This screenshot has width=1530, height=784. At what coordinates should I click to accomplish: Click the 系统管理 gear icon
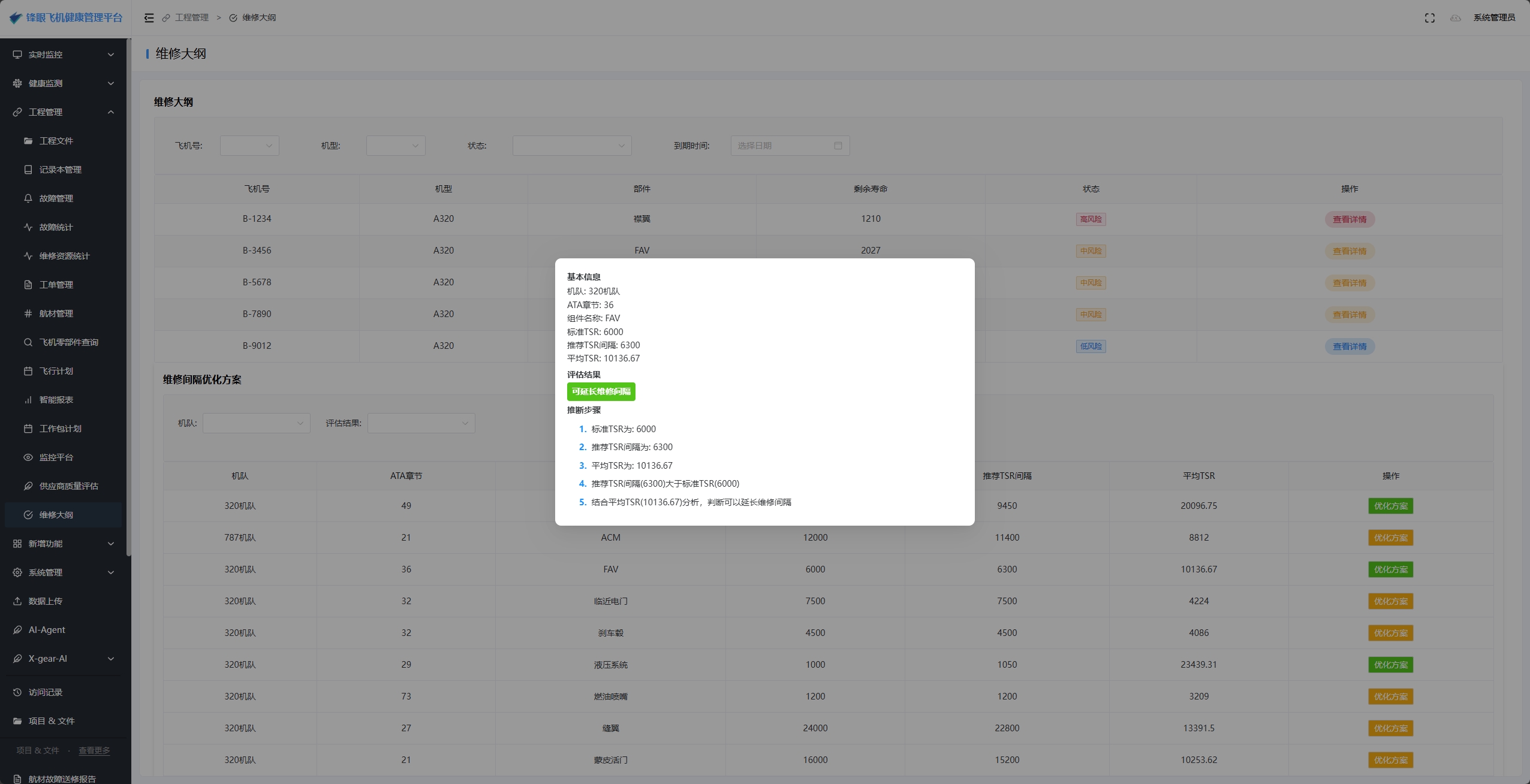17,572
